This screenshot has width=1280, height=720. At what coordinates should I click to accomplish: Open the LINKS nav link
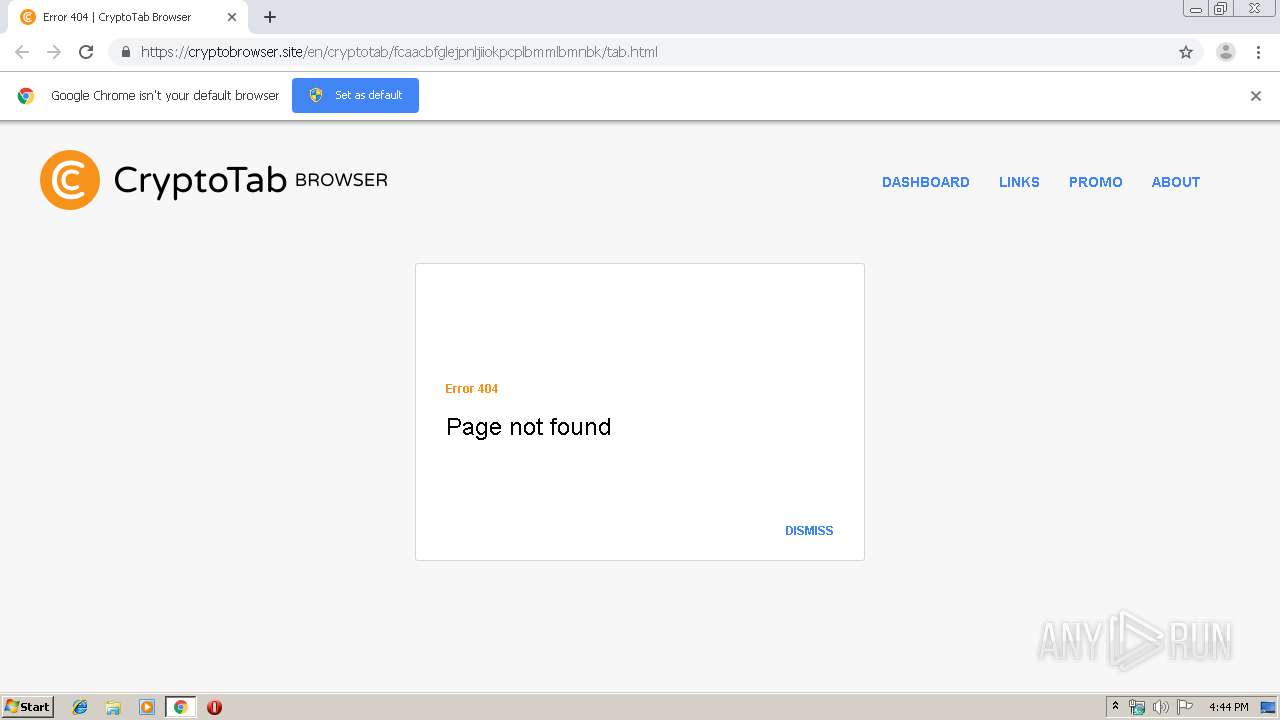[x=1019, y=182]
